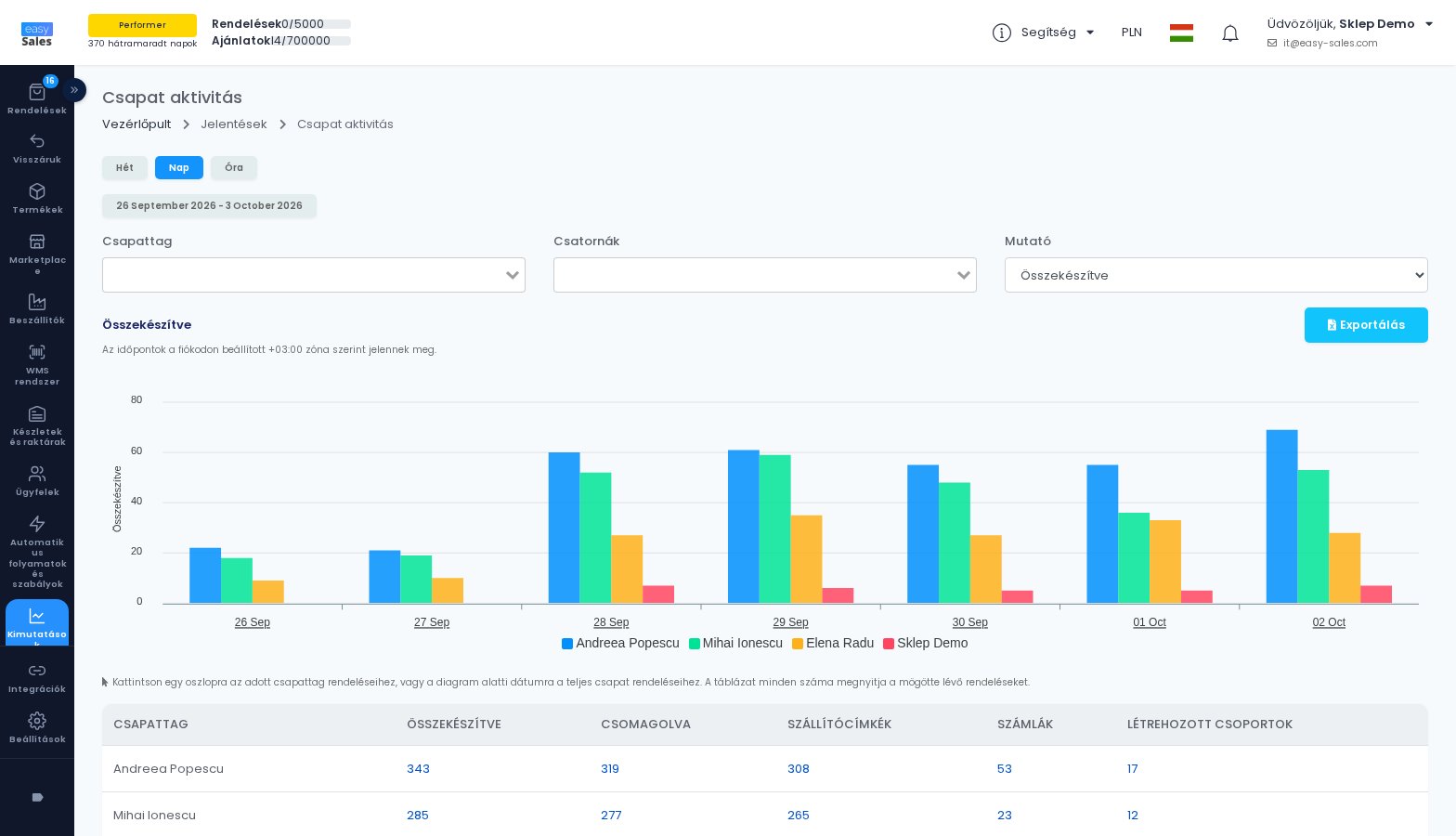Screen dimensions: 1456x836
Task: Click Mihai Ionescu's green bar on 29 Sep
Action: 775,529
